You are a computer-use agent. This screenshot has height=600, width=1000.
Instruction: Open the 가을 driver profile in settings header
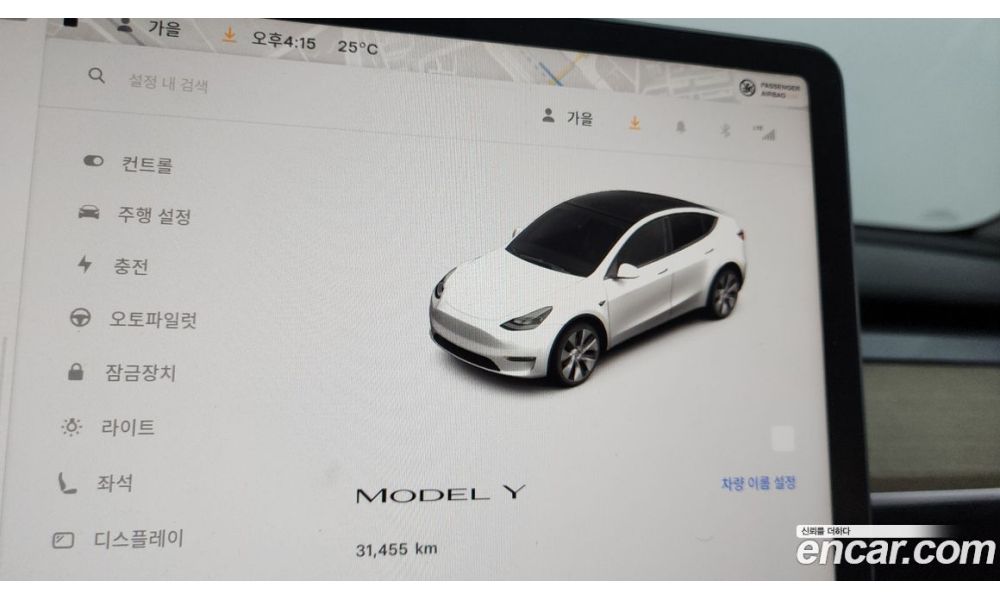pyautogui.click(x=568, y=117)
